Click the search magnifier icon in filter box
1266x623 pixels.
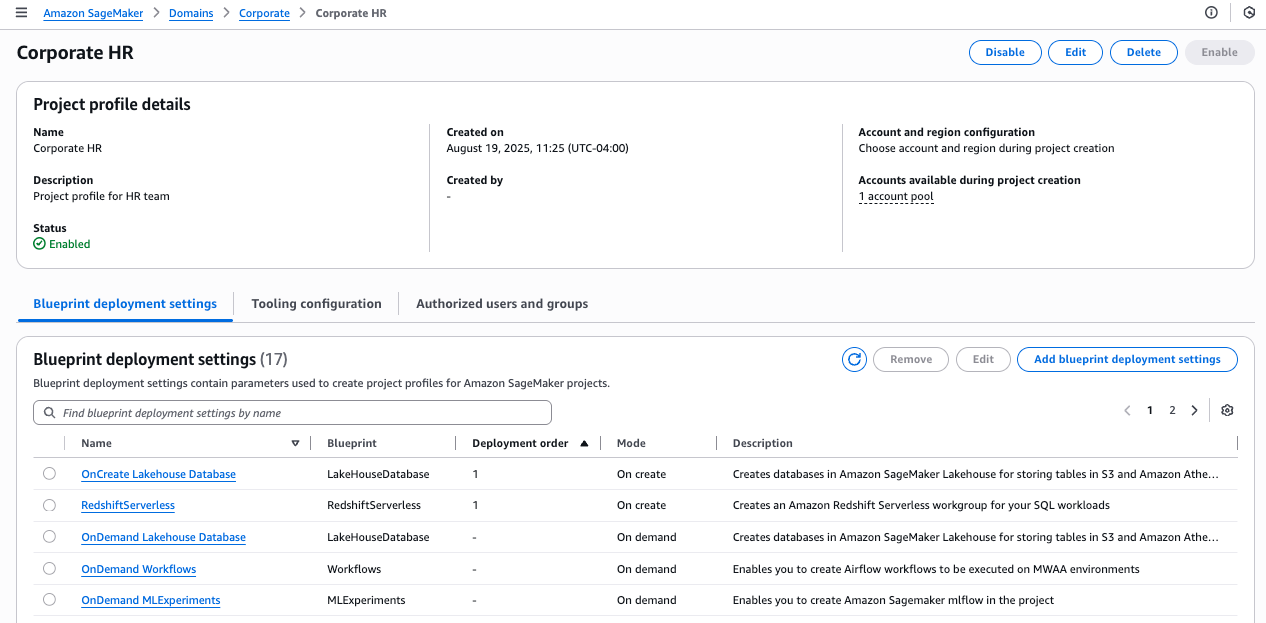(50, 413)
